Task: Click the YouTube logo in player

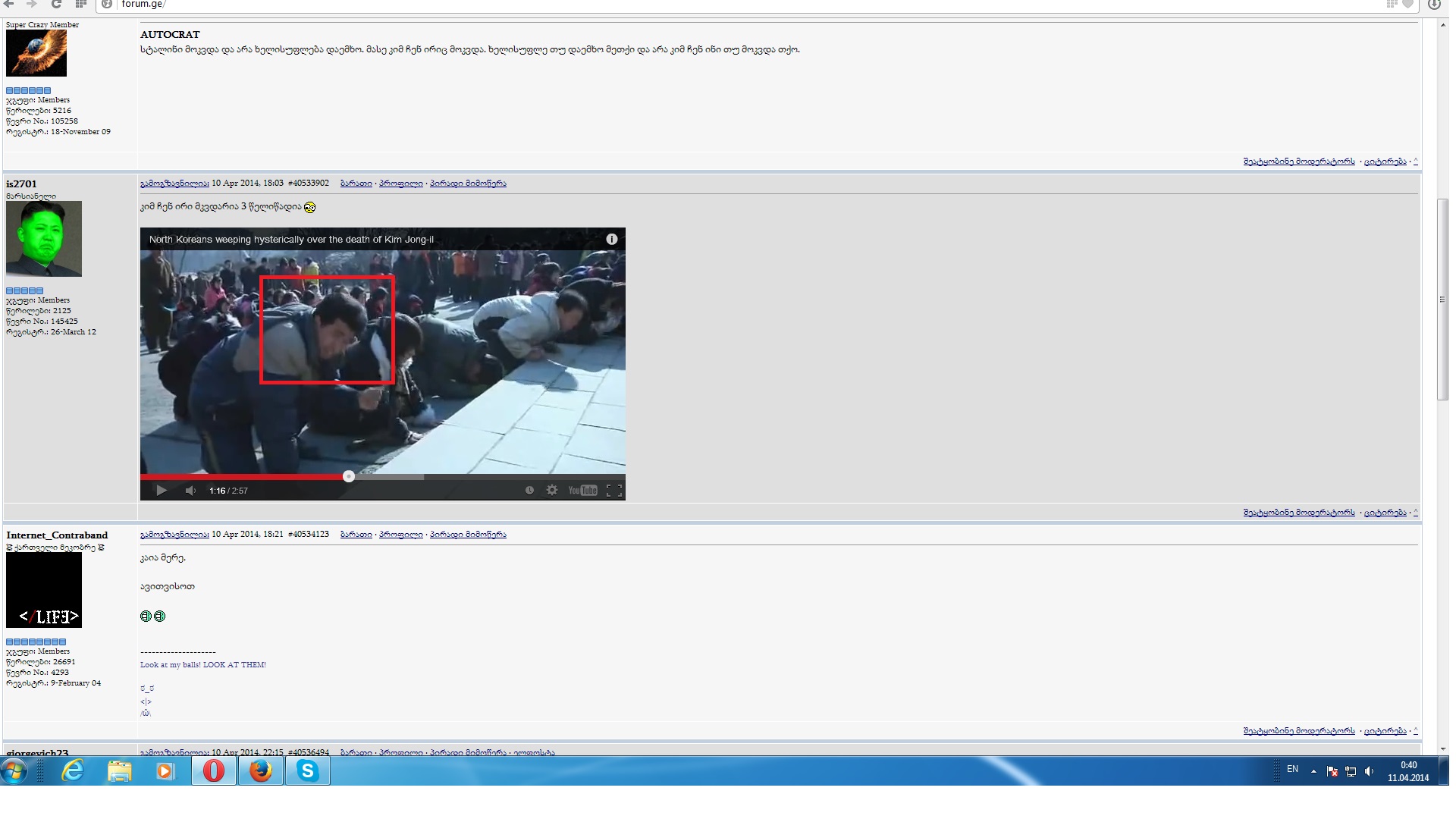Action: coord(582,491)
